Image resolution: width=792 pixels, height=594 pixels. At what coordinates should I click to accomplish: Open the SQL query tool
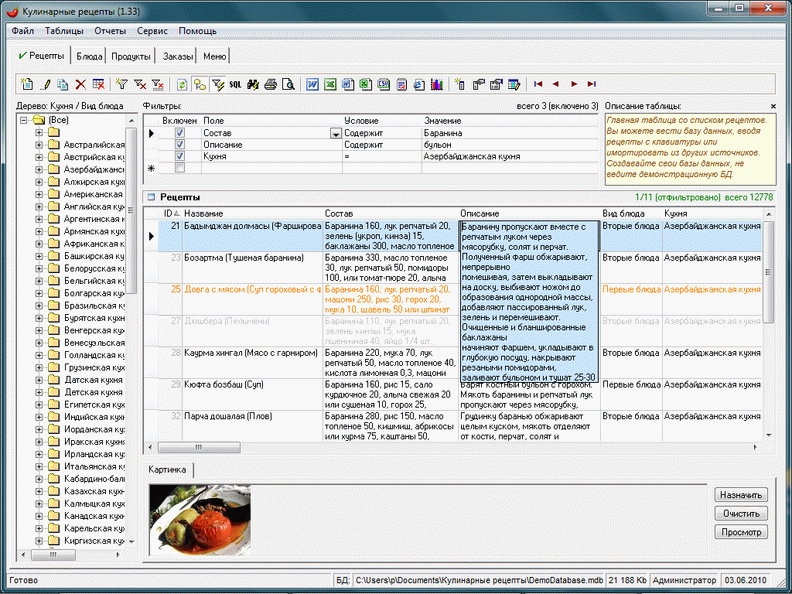tap(235, 85)
